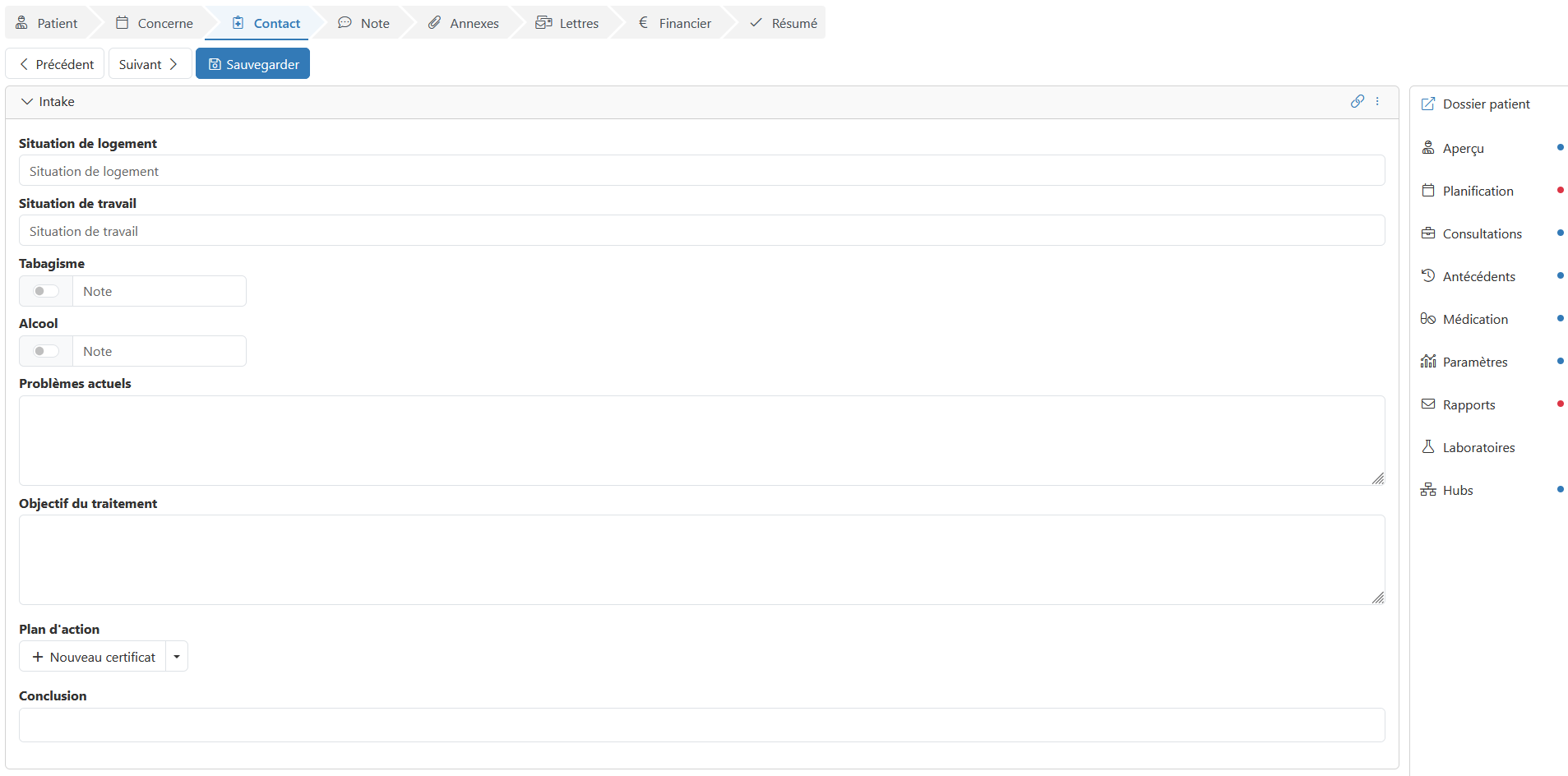Open the Nouveau certificat dropdown arrow
Viewport: 1568px width, 776px height.
[x=177, y=657]
